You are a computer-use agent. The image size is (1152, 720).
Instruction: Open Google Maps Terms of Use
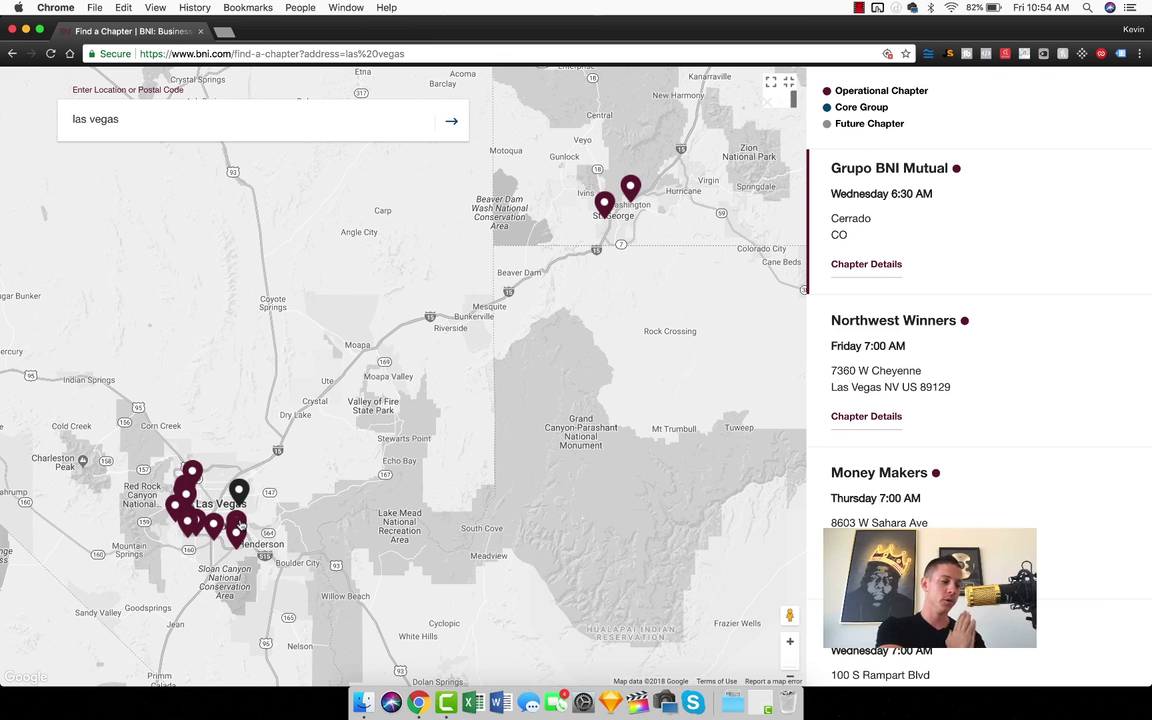pyautogui.click(x=716, y=681)
